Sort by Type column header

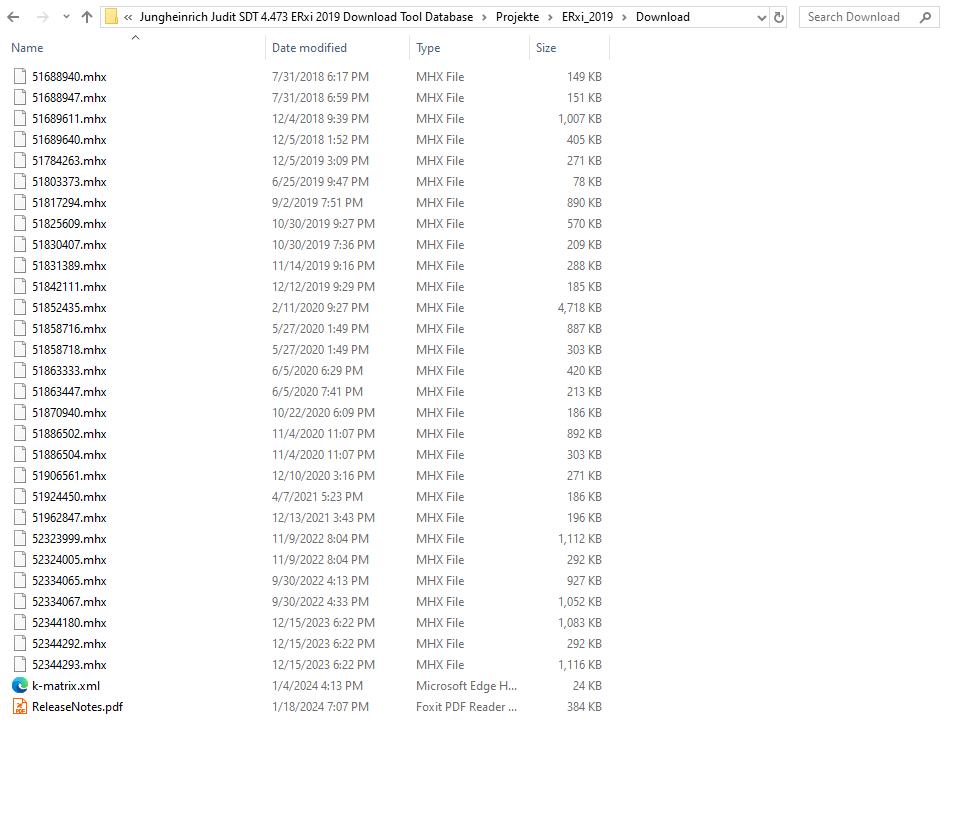pos(428,47)
